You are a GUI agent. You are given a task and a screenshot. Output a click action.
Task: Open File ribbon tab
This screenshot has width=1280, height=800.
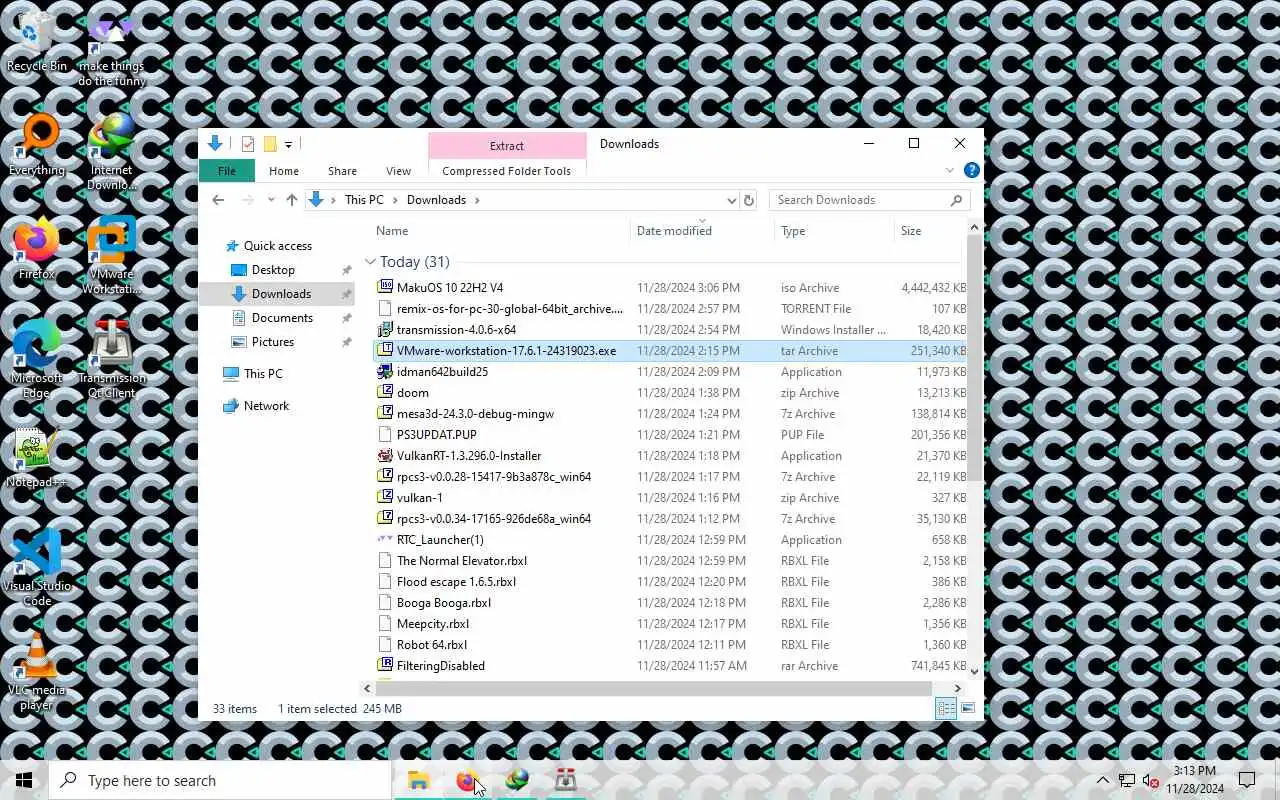pos(227,171)
